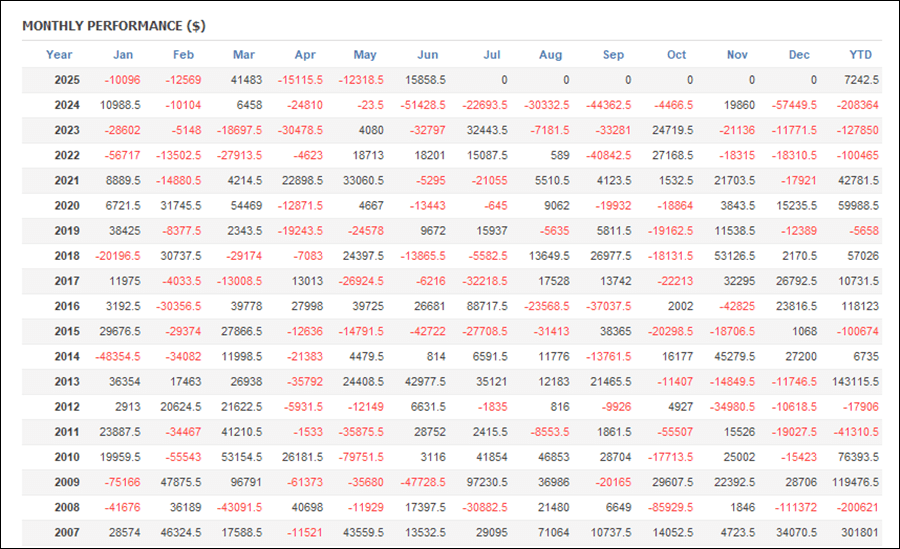This screenshot has height=549, width=900.
Task: Click 2025 March value 41483
Action: click(x=246, y=80)
